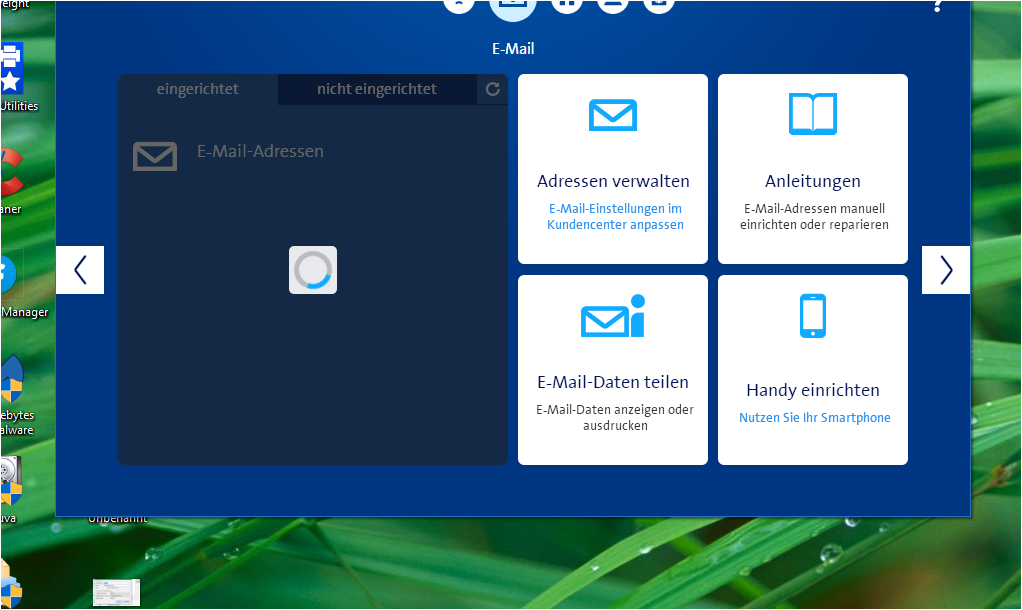This screenshot has width=1022, height=610.
Task: Switch to the "eingerichtet" tab
Action: tap(198, 89)
